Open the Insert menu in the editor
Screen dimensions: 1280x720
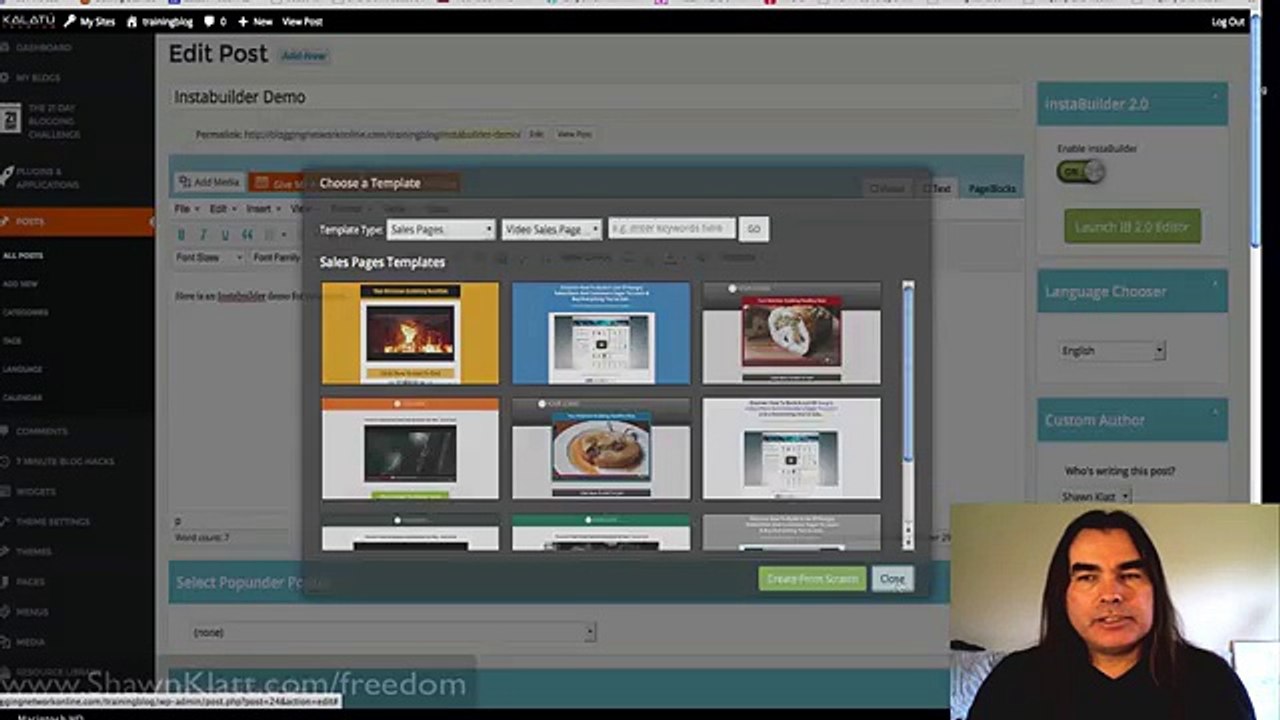[262, 209]
